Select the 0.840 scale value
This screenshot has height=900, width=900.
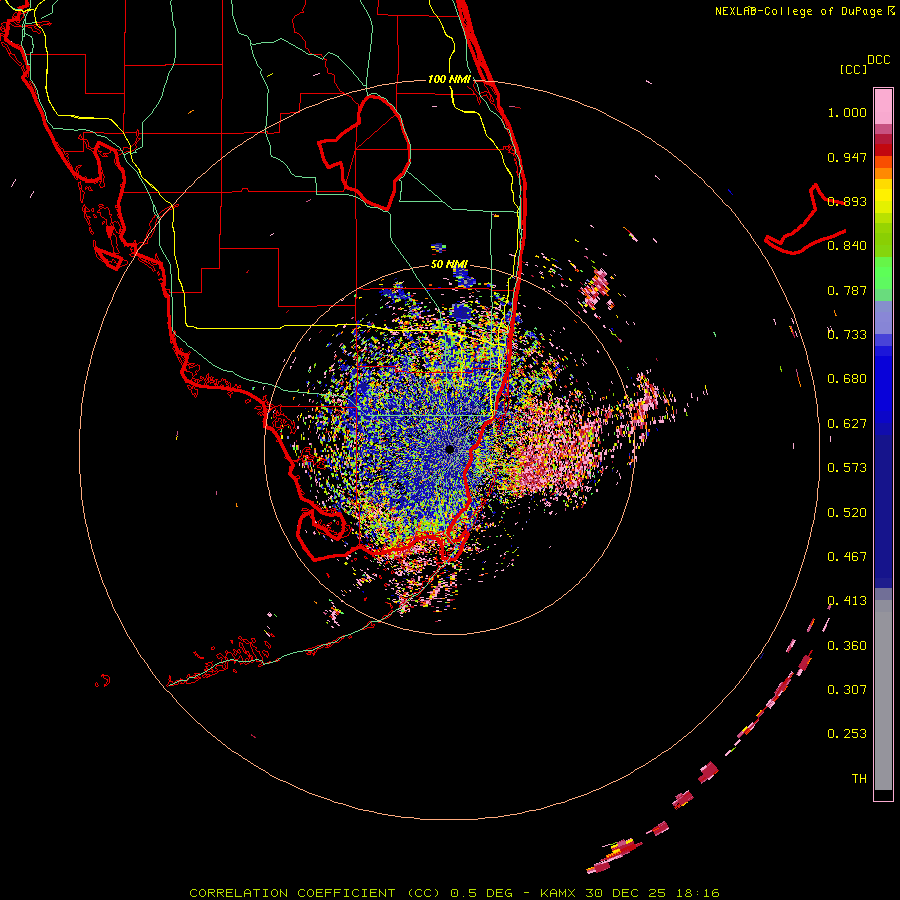(847, 246)
